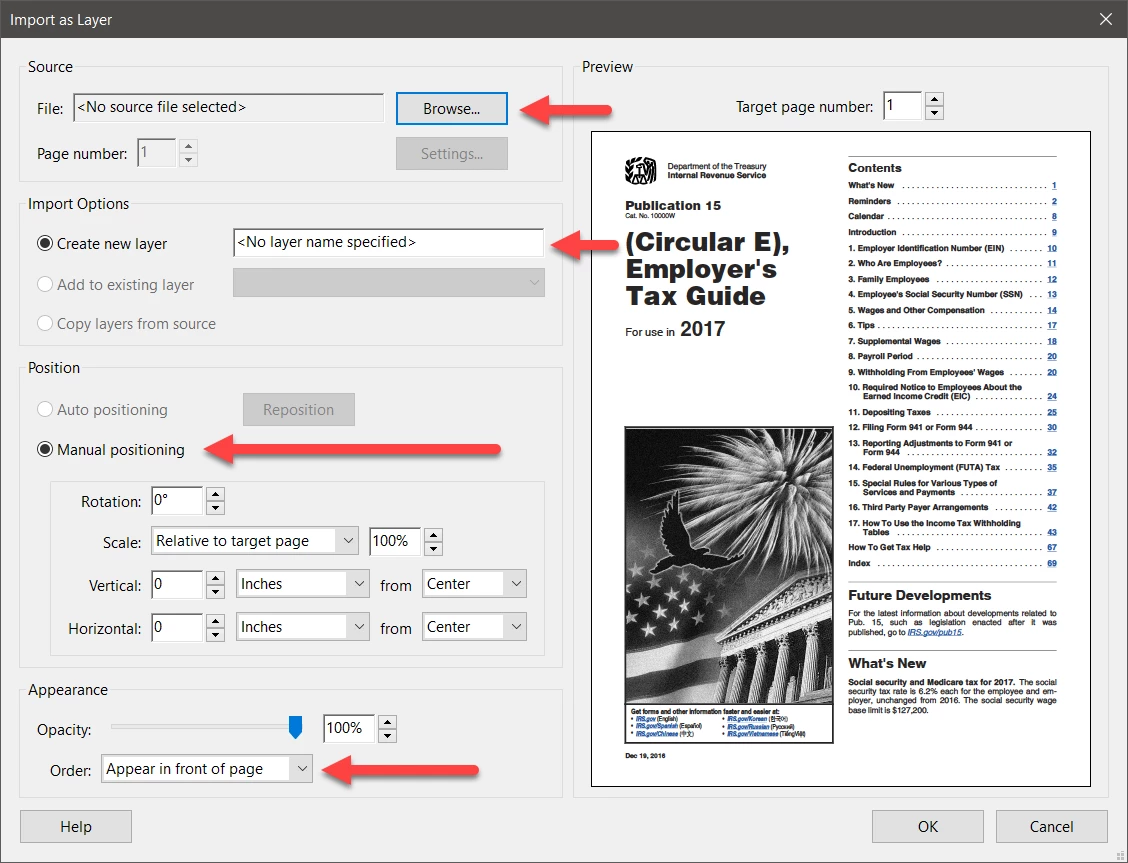Increase the Opacity percentage
The height and width of the screenshot is (863, 1128).
coord(387,722)
